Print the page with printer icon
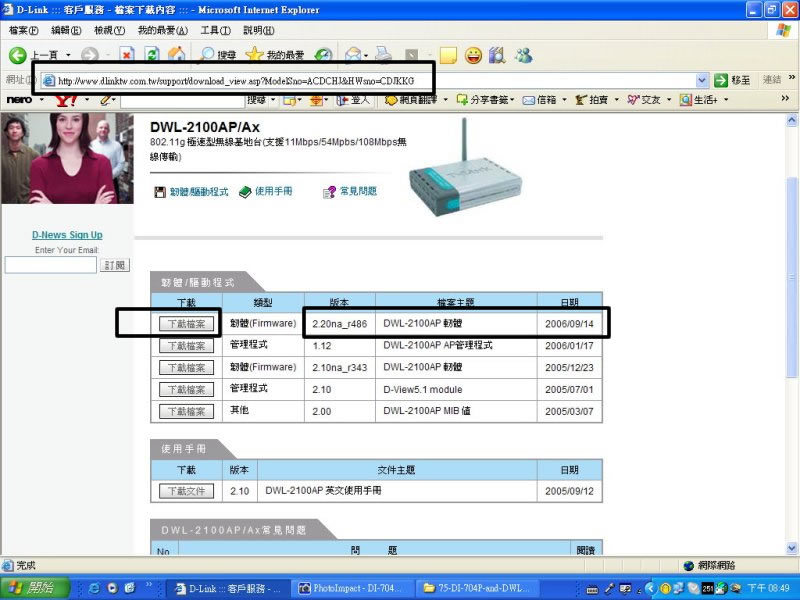This screenshot has width=800, height=600. (x=383, y=55)
